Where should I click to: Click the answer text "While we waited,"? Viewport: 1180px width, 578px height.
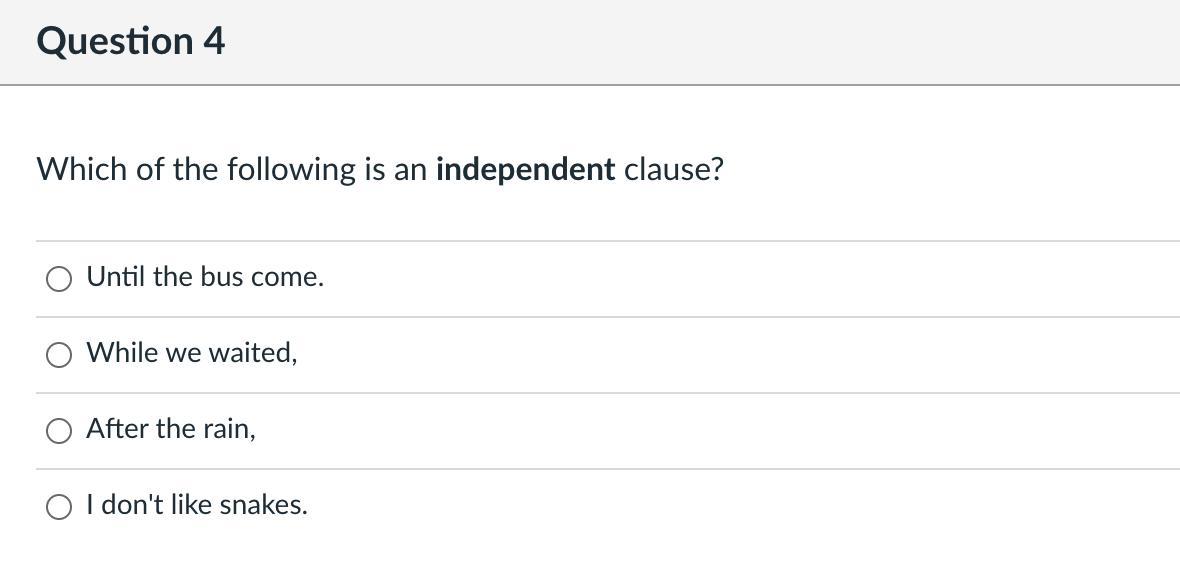[192, 353]
